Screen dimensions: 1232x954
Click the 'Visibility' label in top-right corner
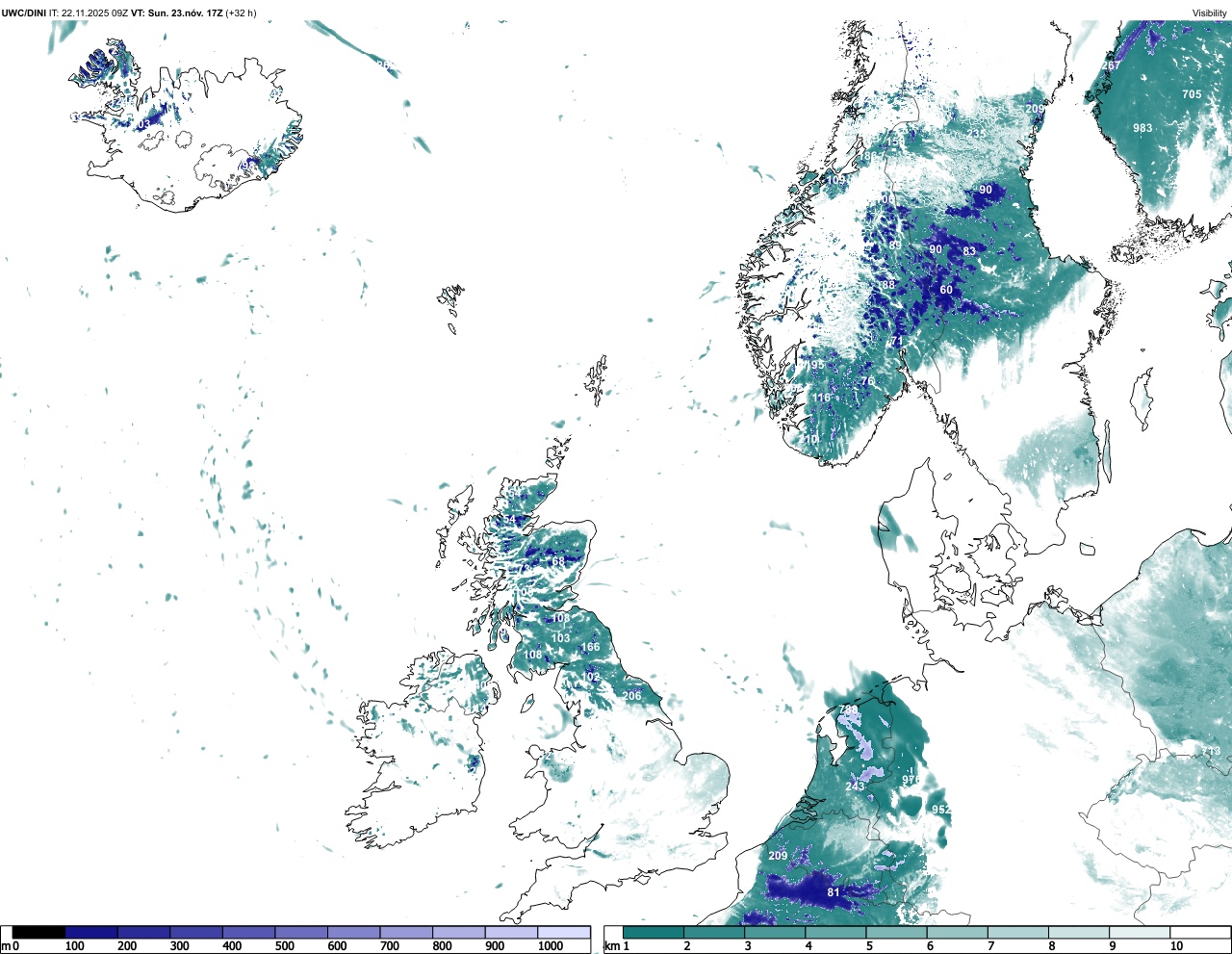(1210, 13)
